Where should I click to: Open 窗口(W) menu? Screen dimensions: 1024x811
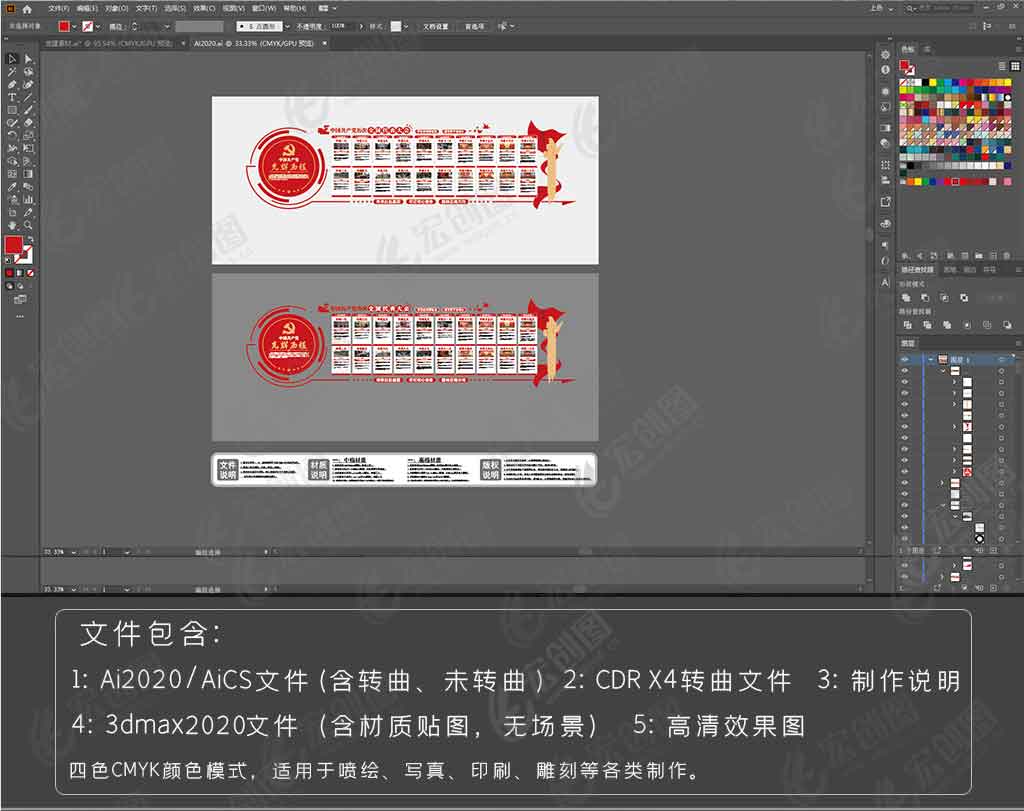pos(263,8)
